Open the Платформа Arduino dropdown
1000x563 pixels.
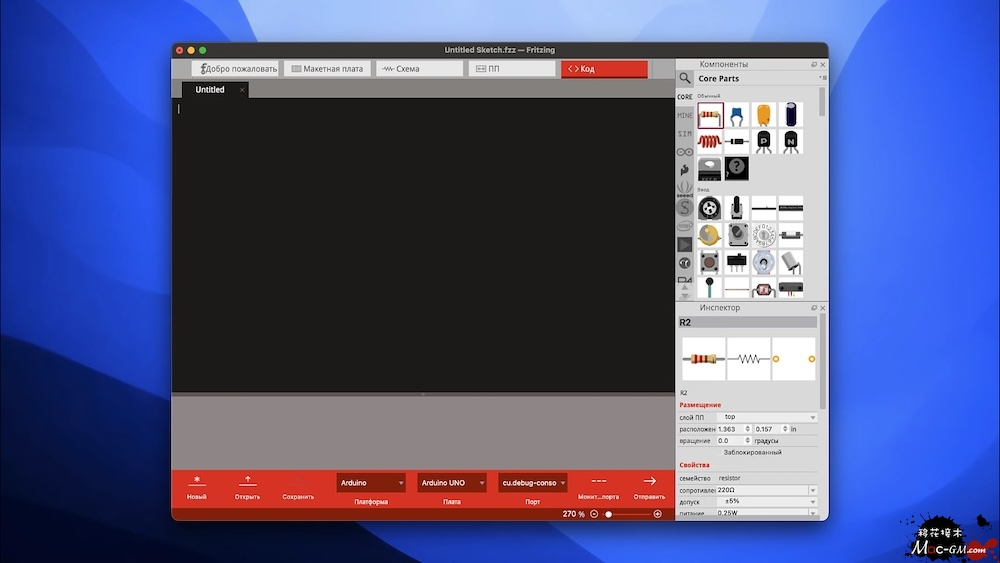(x=371, y=483)
